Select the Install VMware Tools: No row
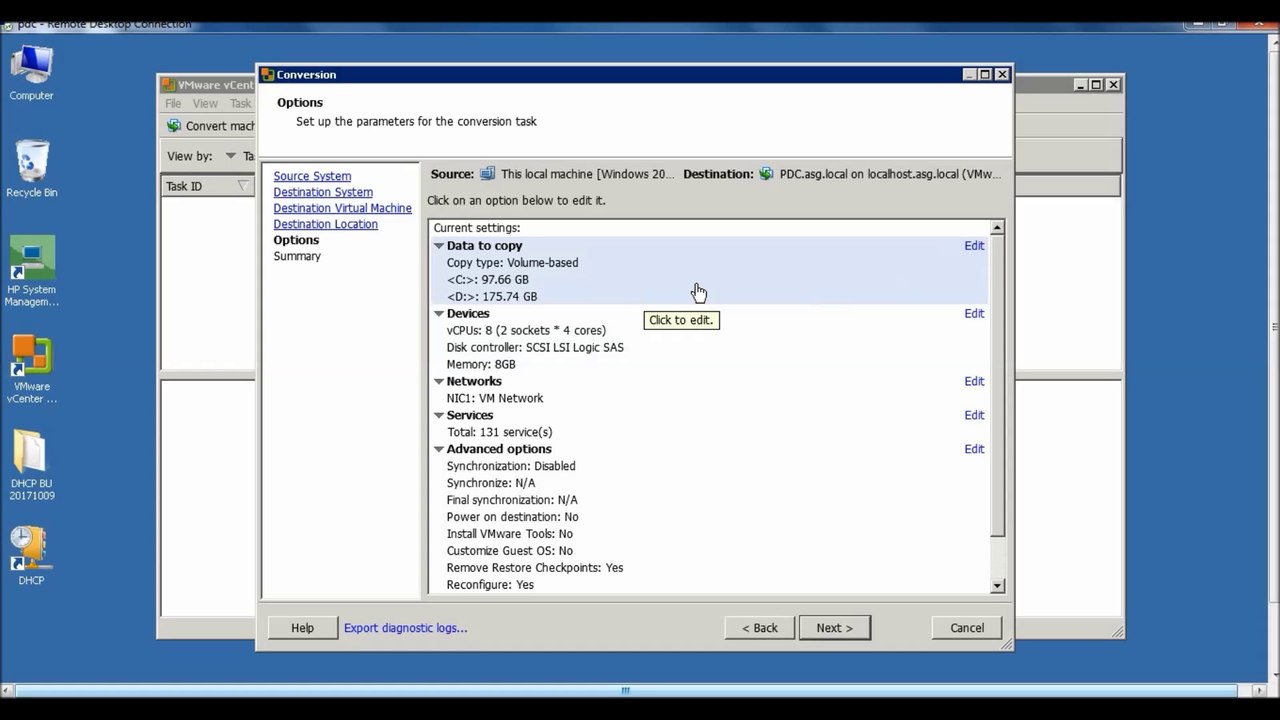1280x720 pixels. click(510, 535)
